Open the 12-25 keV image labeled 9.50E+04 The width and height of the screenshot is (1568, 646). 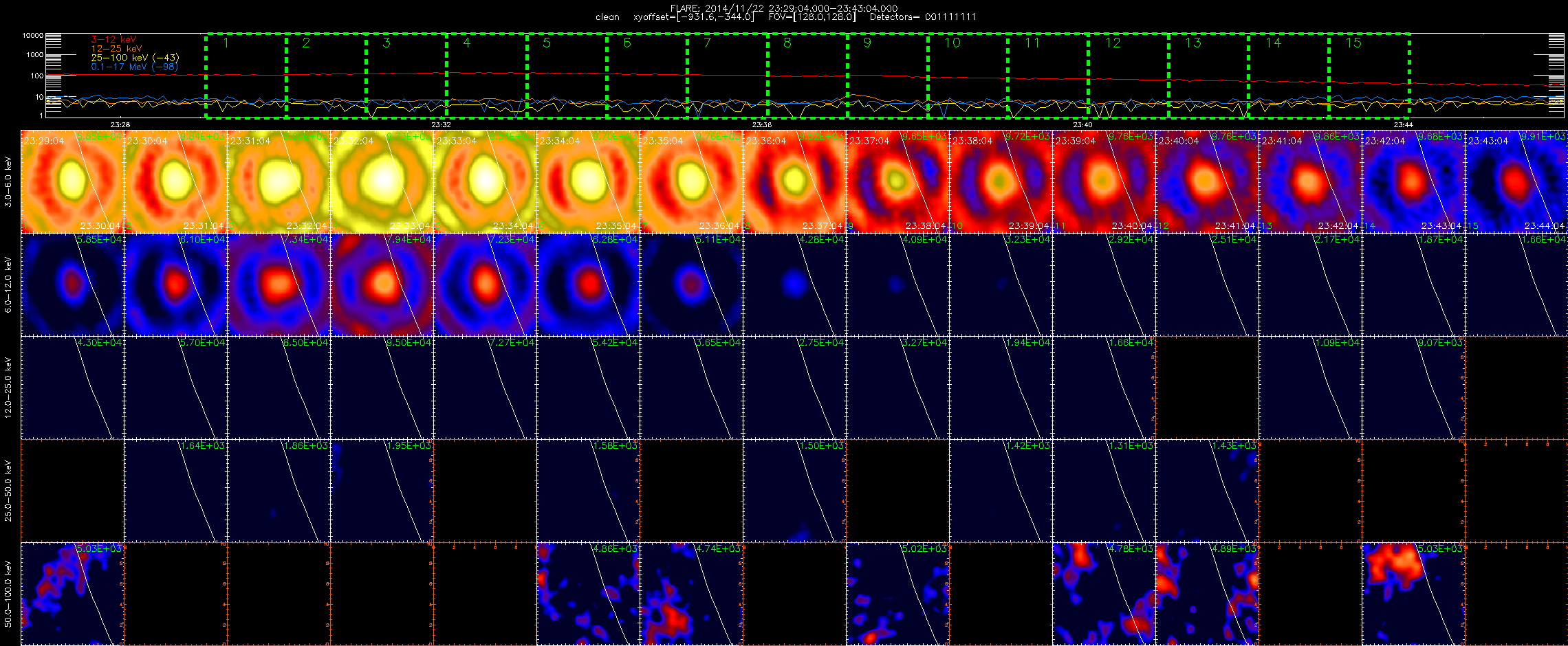tap(382, 388)
